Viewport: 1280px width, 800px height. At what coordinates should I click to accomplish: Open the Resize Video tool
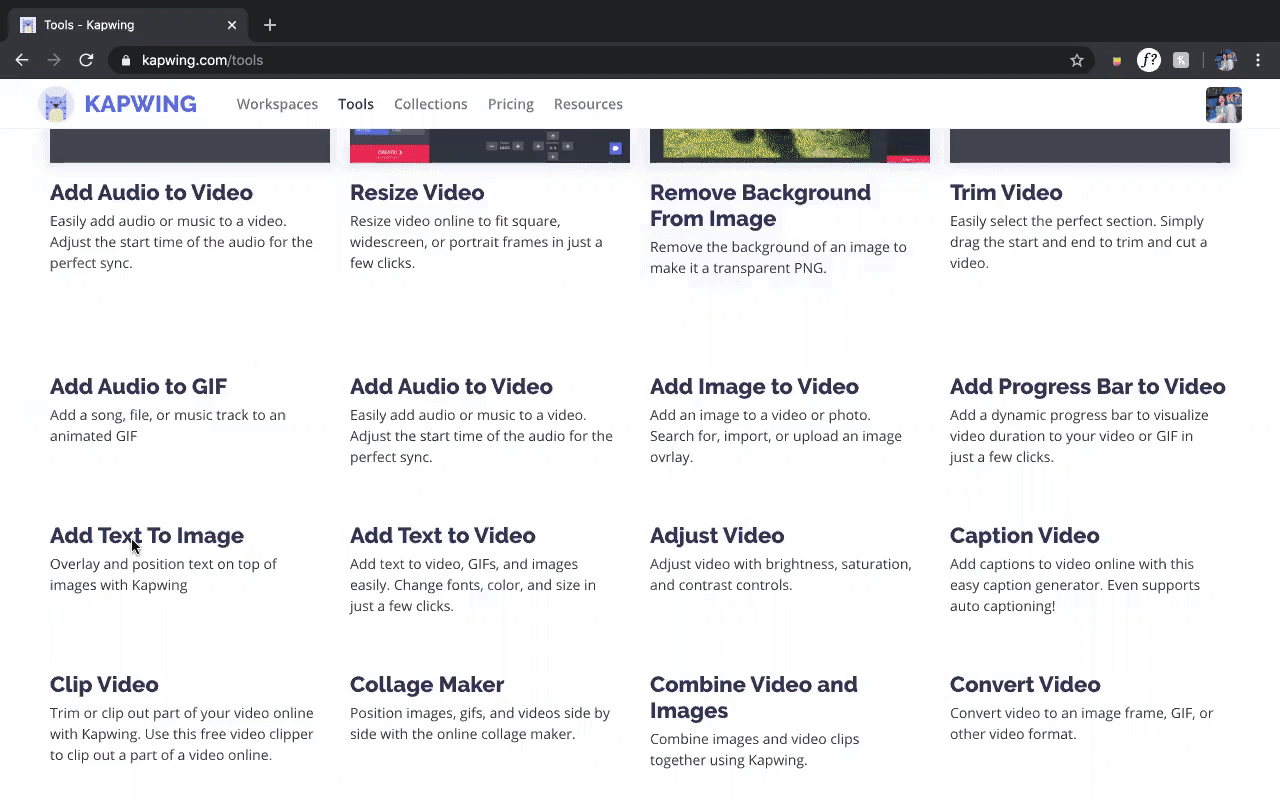coord(417,192)
